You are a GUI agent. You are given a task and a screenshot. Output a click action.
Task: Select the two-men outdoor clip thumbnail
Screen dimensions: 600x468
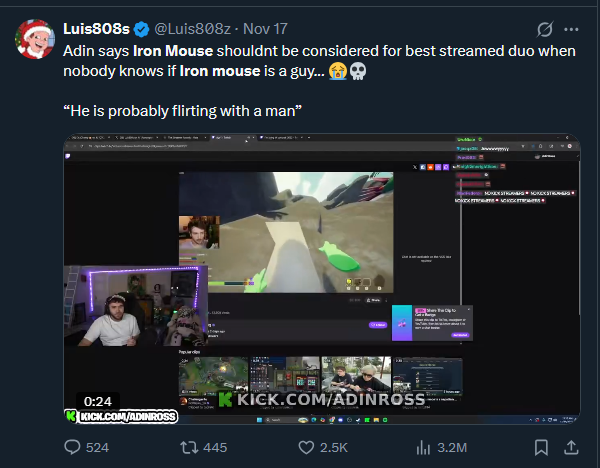356,375
